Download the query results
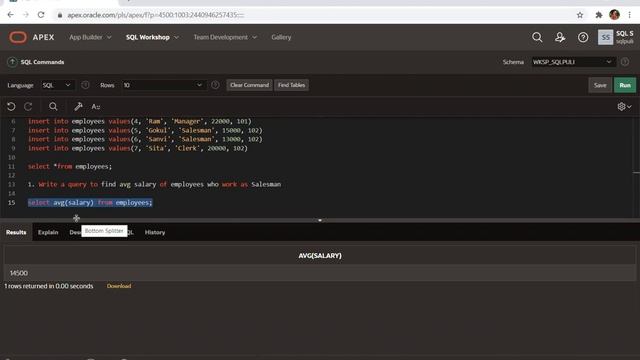 119,286
